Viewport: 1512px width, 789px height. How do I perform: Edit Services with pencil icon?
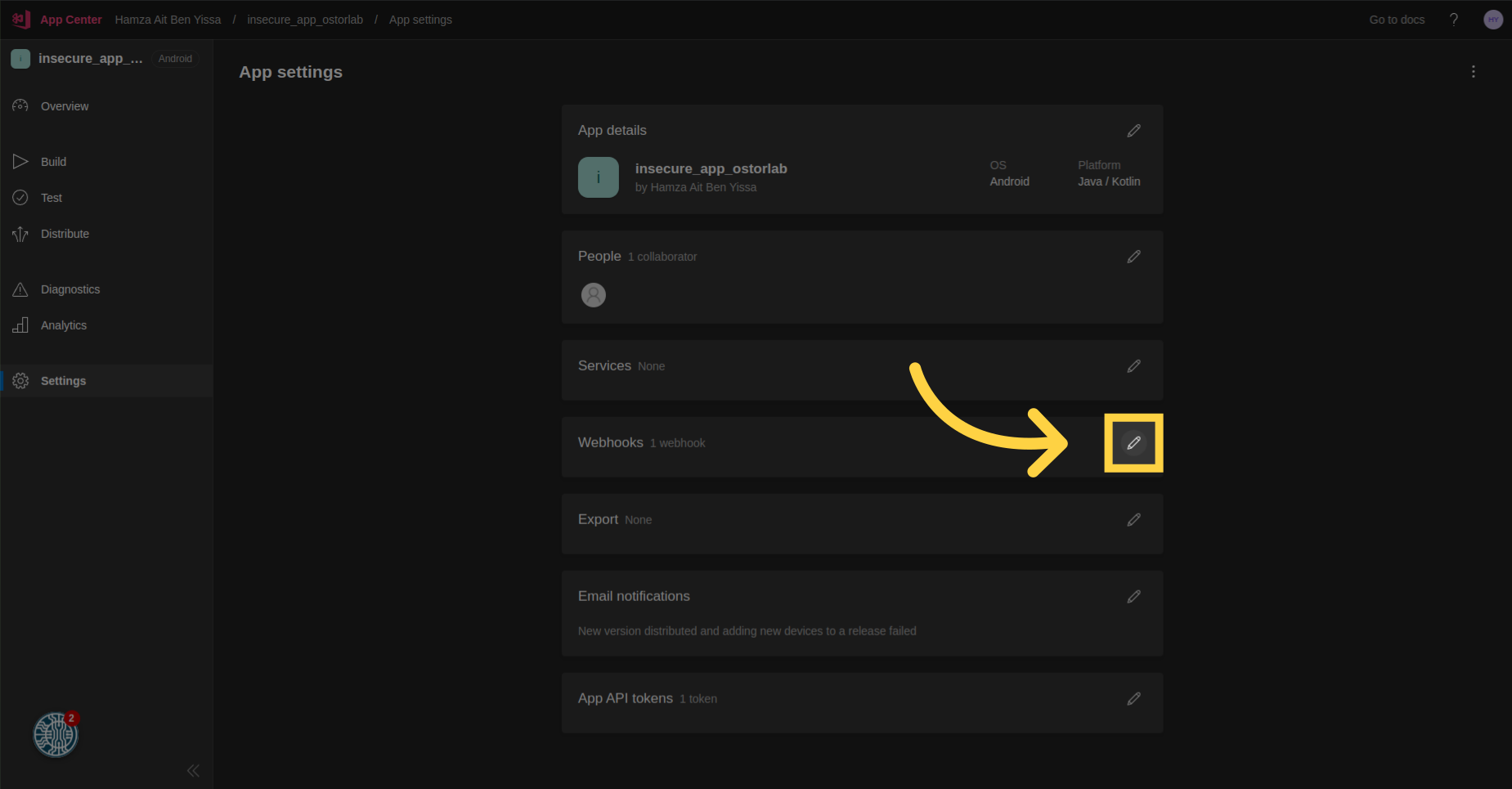(x=1134, y=366)
